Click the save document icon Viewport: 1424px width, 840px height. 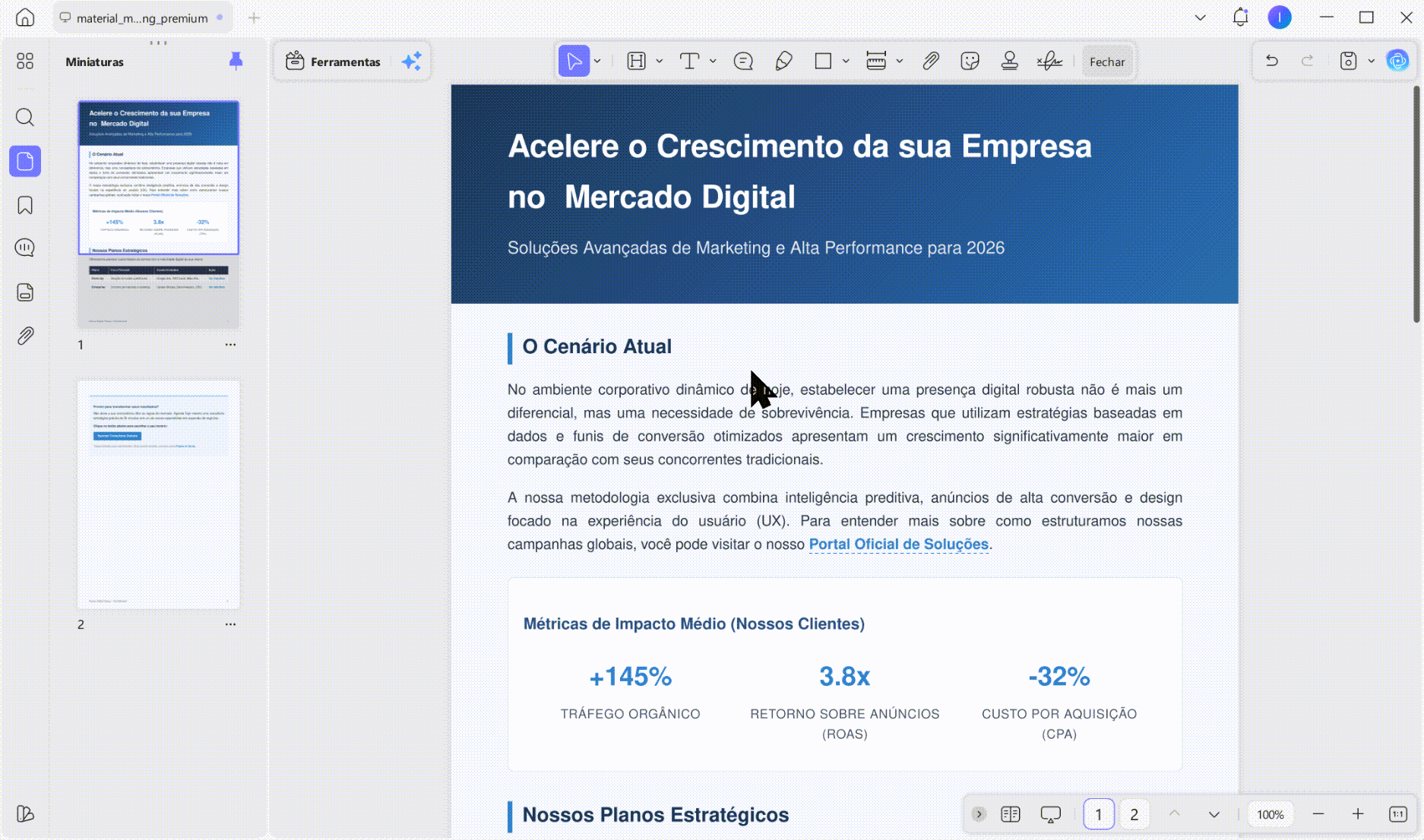tap(1348, 61)
